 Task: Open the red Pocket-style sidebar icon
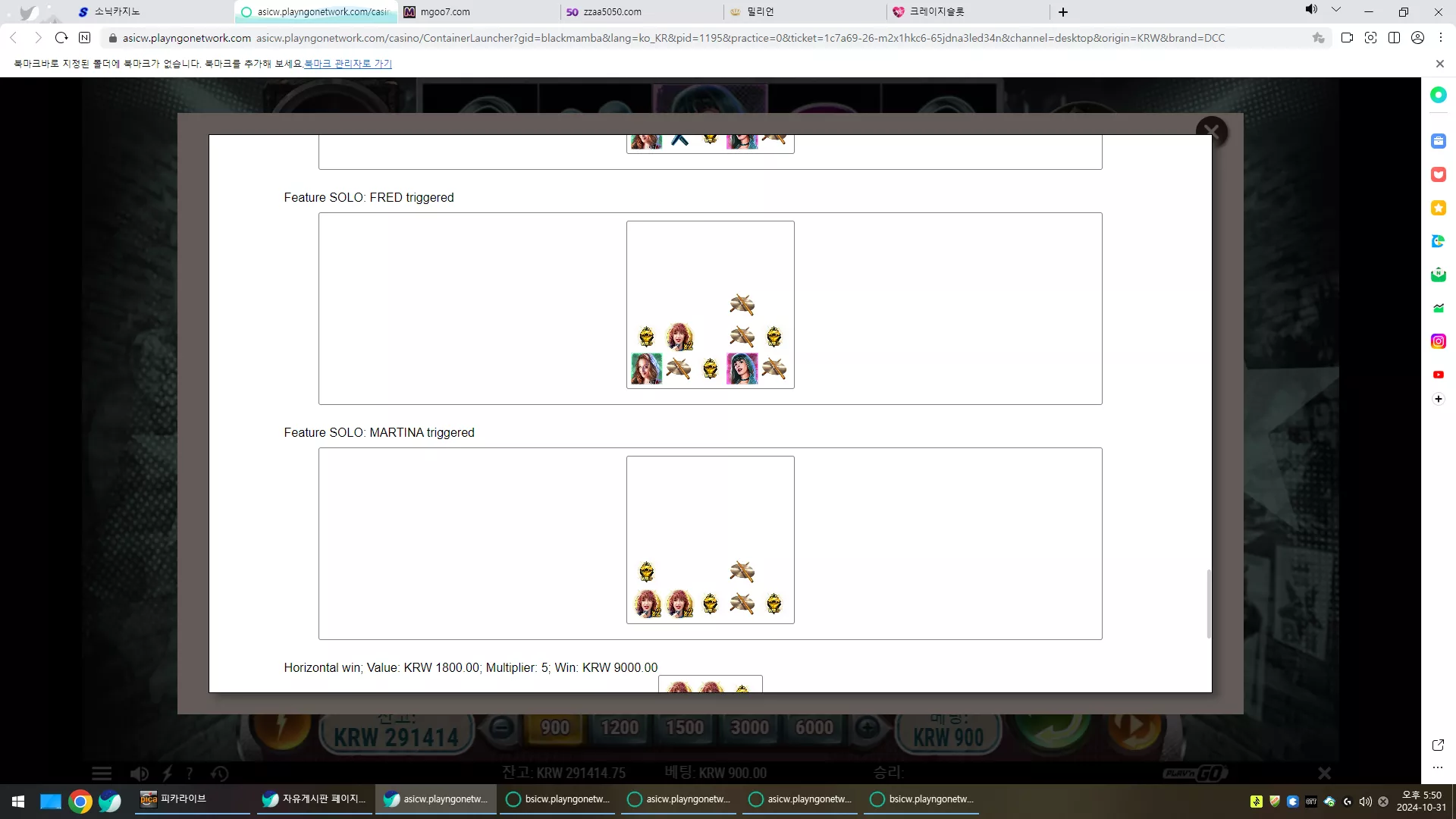coord(1439,174)
